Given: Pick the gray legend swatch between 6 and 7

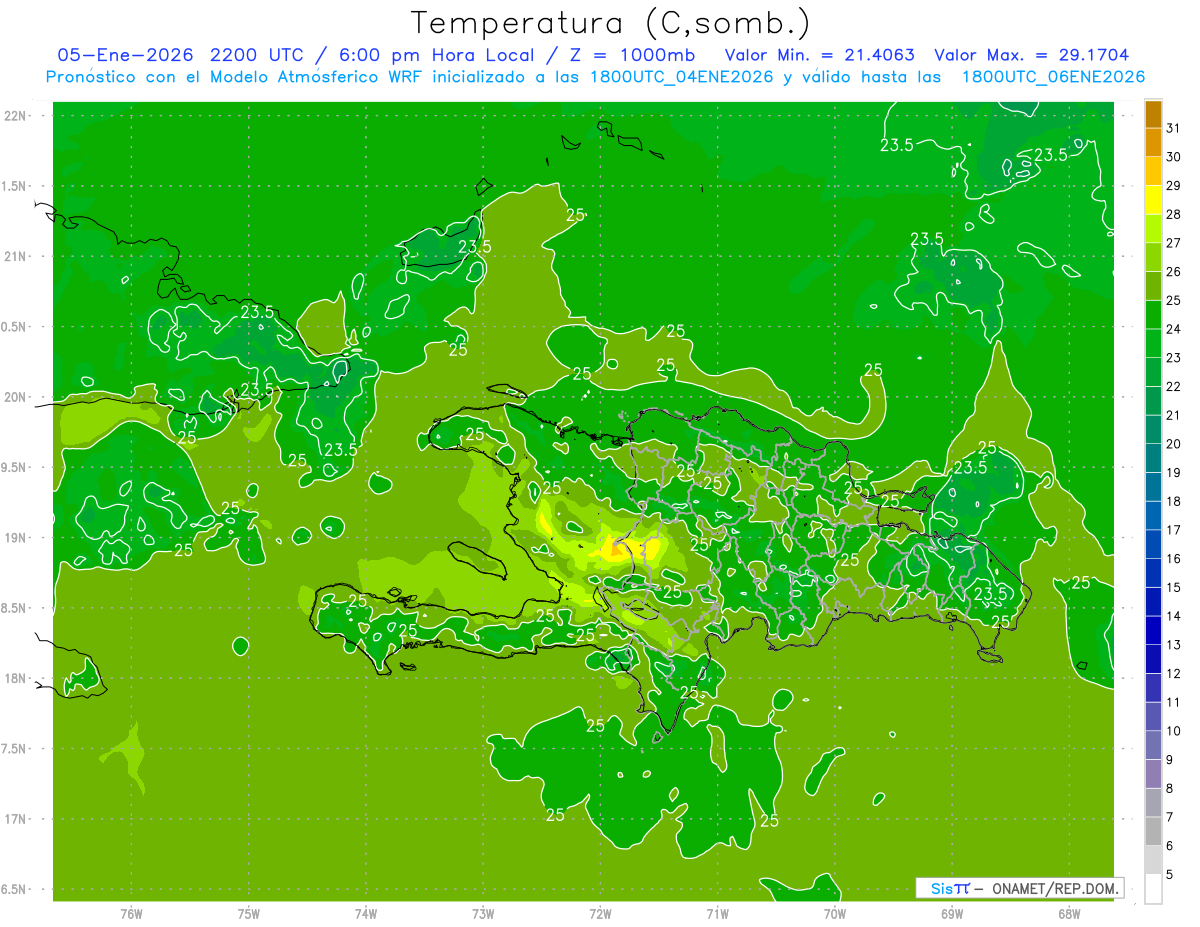Looking at the screenshot, I should pos(1153,831).
